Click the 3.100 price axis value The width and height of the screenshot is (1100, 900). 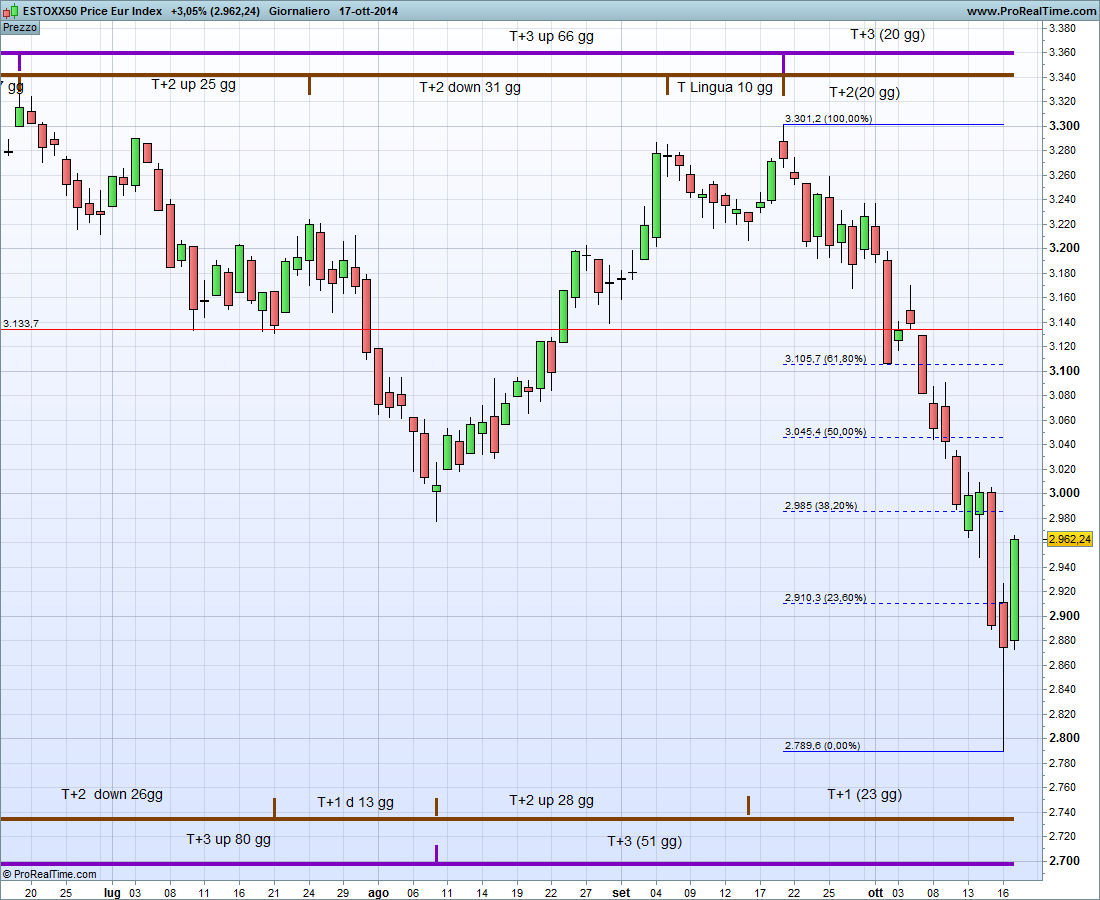1064,371
